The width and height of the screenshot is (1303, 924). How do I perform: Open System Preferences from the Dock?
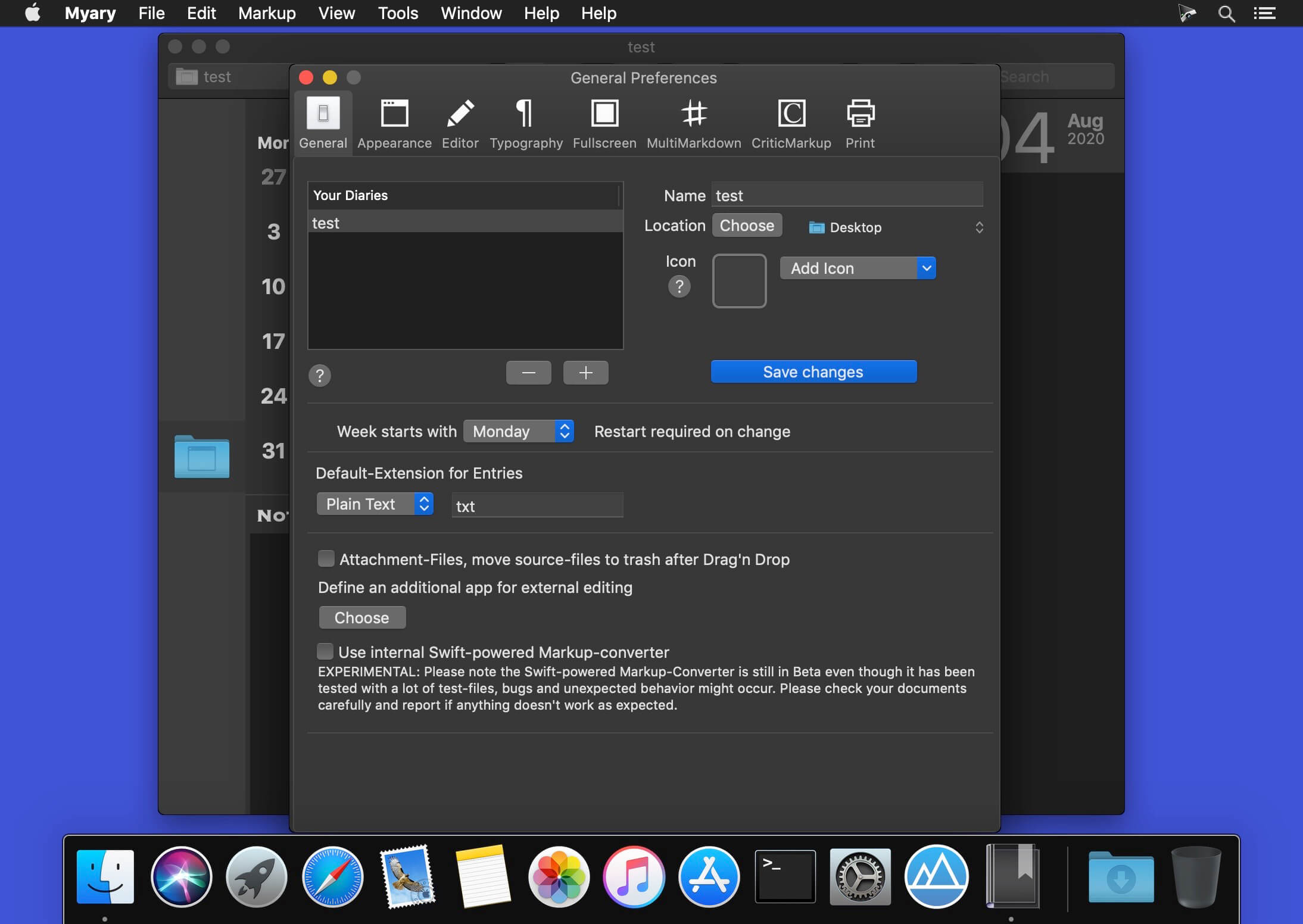[x=861, y=877]
